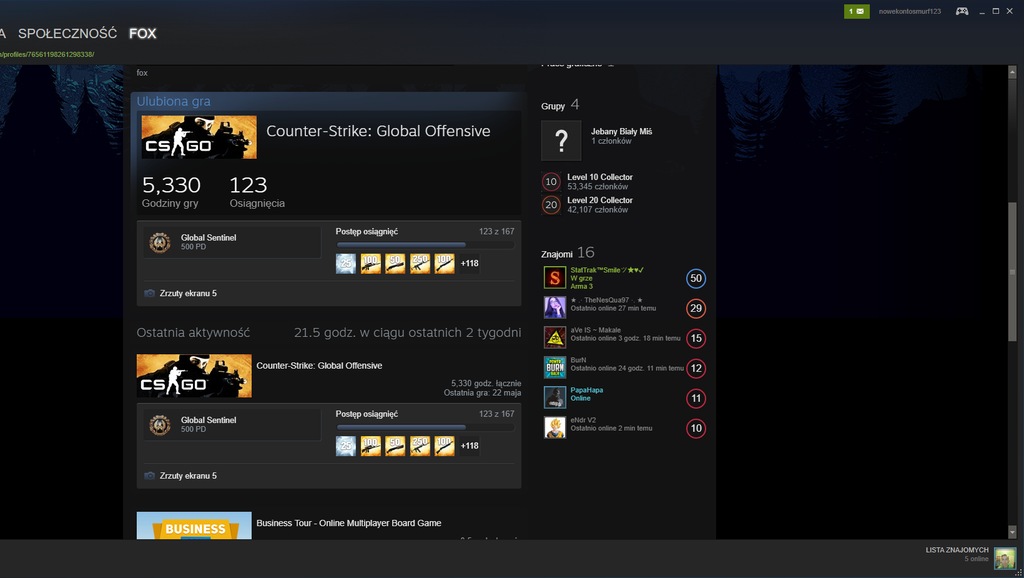1024x578 pixels.
Task: Click the 25 star achievement icon under Ostatnia aktywność
Action: 345,445
